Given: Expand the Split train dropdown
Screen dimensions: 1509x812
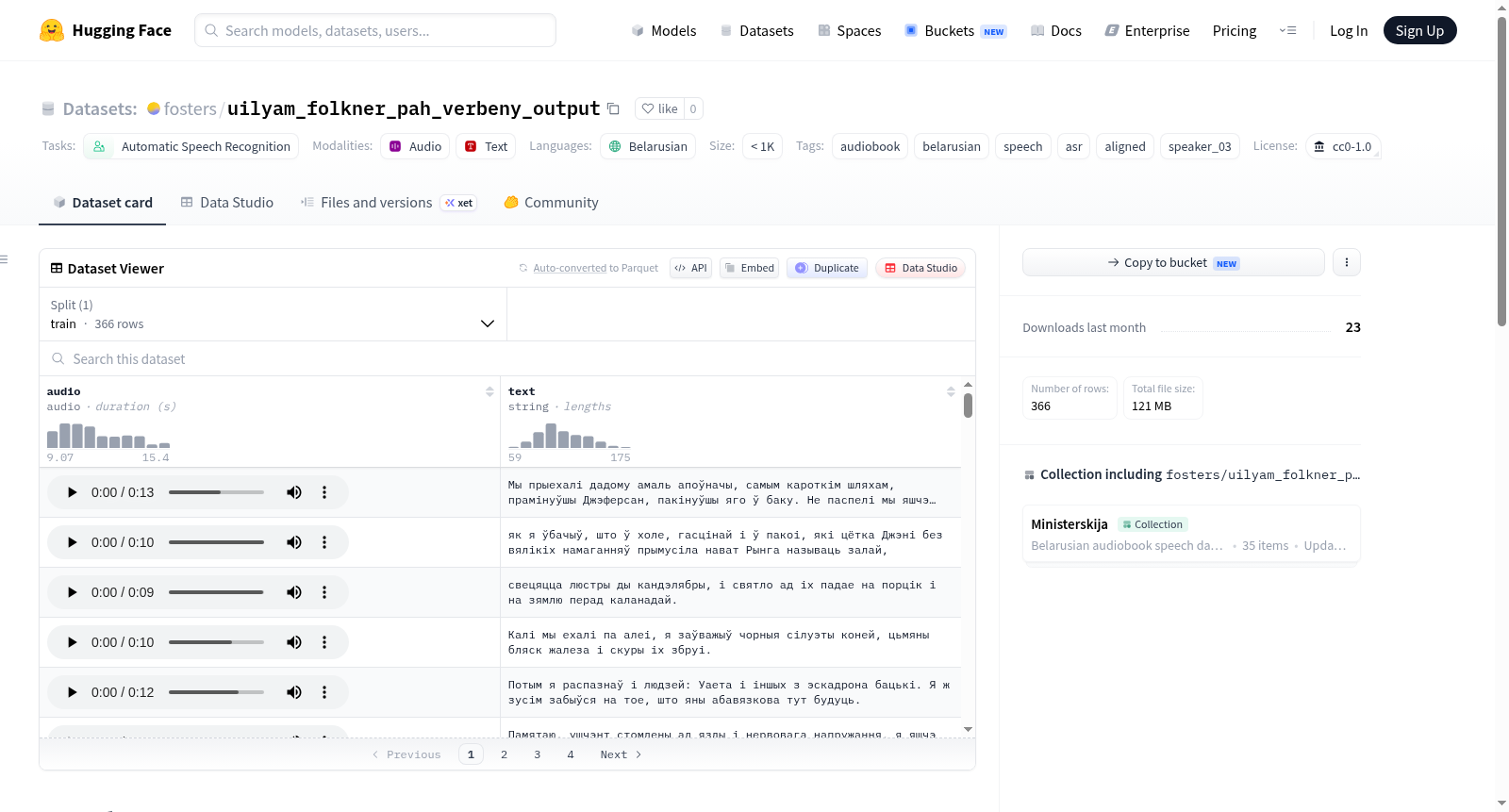Looking at the screenshot, I should [273, 314].
